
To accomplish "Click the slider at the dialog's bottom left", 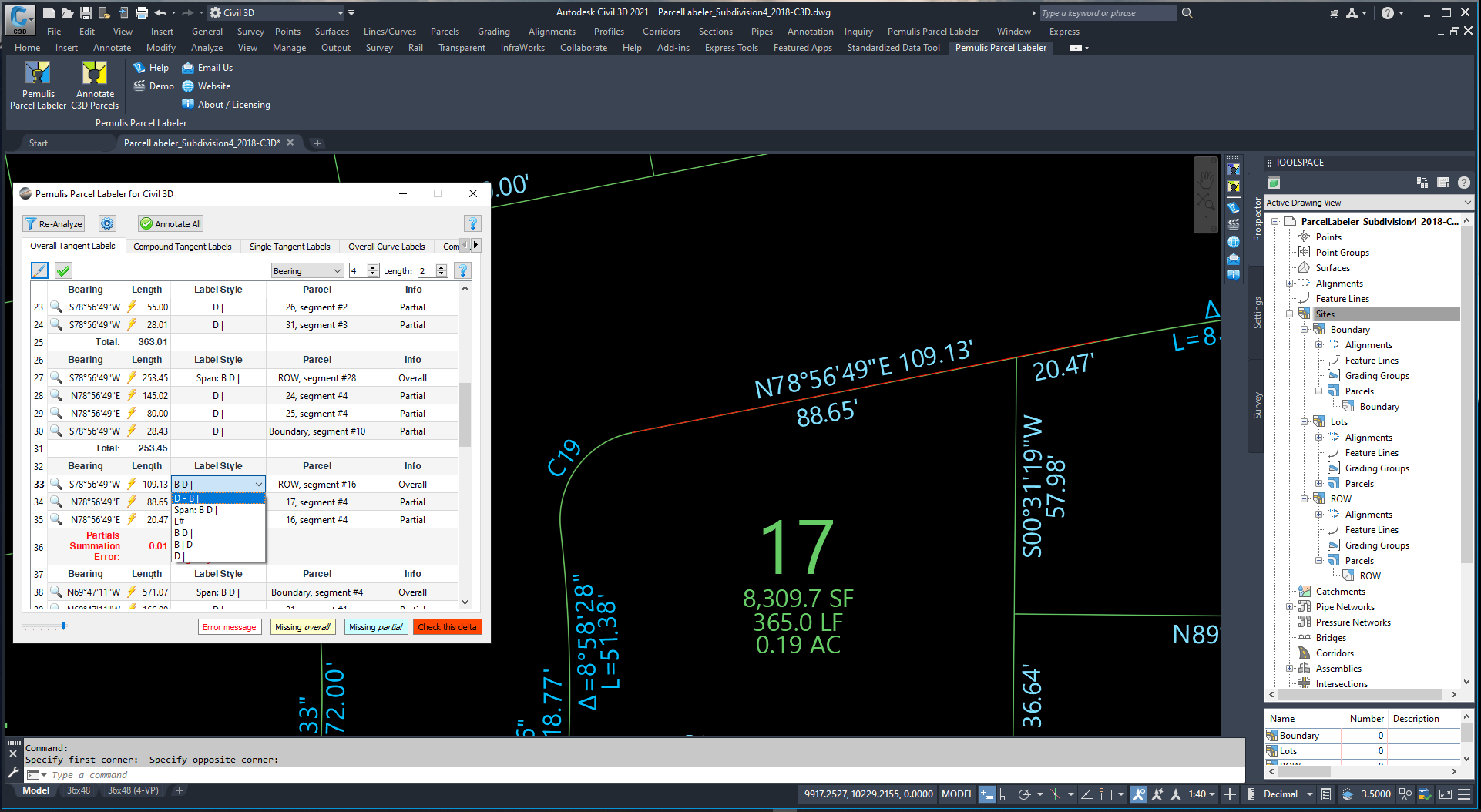I will 63,626.
